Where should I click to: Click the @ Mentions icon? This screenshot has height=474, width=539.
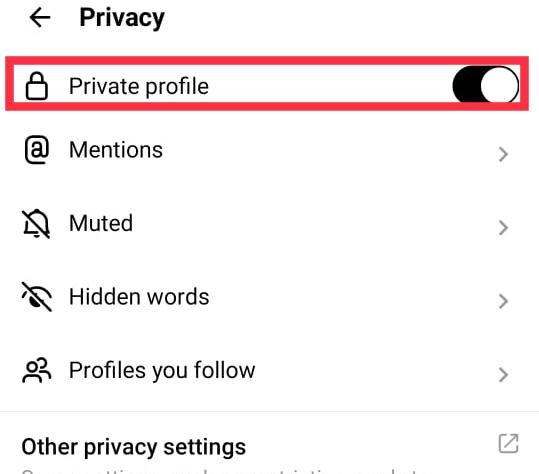point(36,150)
